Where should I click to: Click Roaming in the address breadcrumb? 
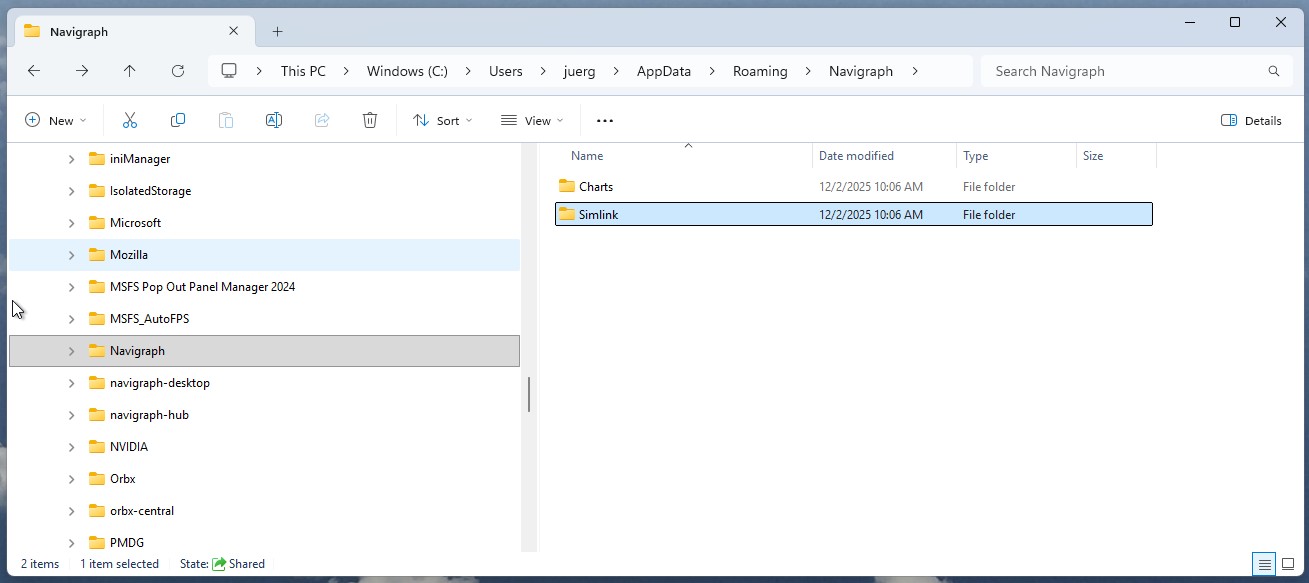[760, 71]
